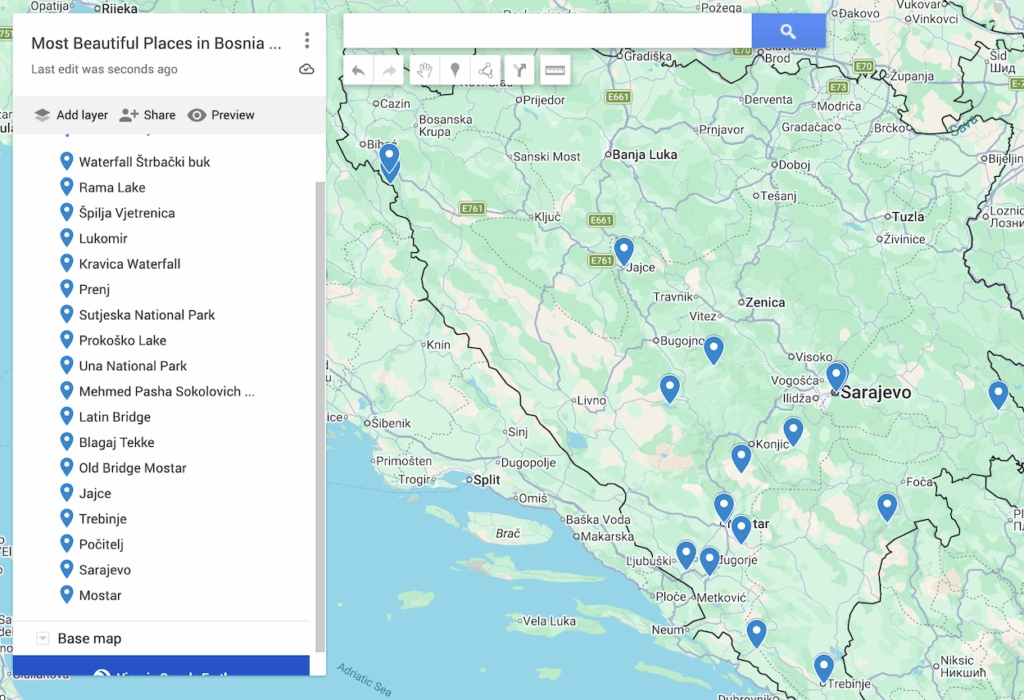Click the map pin at the eastern map edge
The image size is (1024, 700).
(998, 394)
